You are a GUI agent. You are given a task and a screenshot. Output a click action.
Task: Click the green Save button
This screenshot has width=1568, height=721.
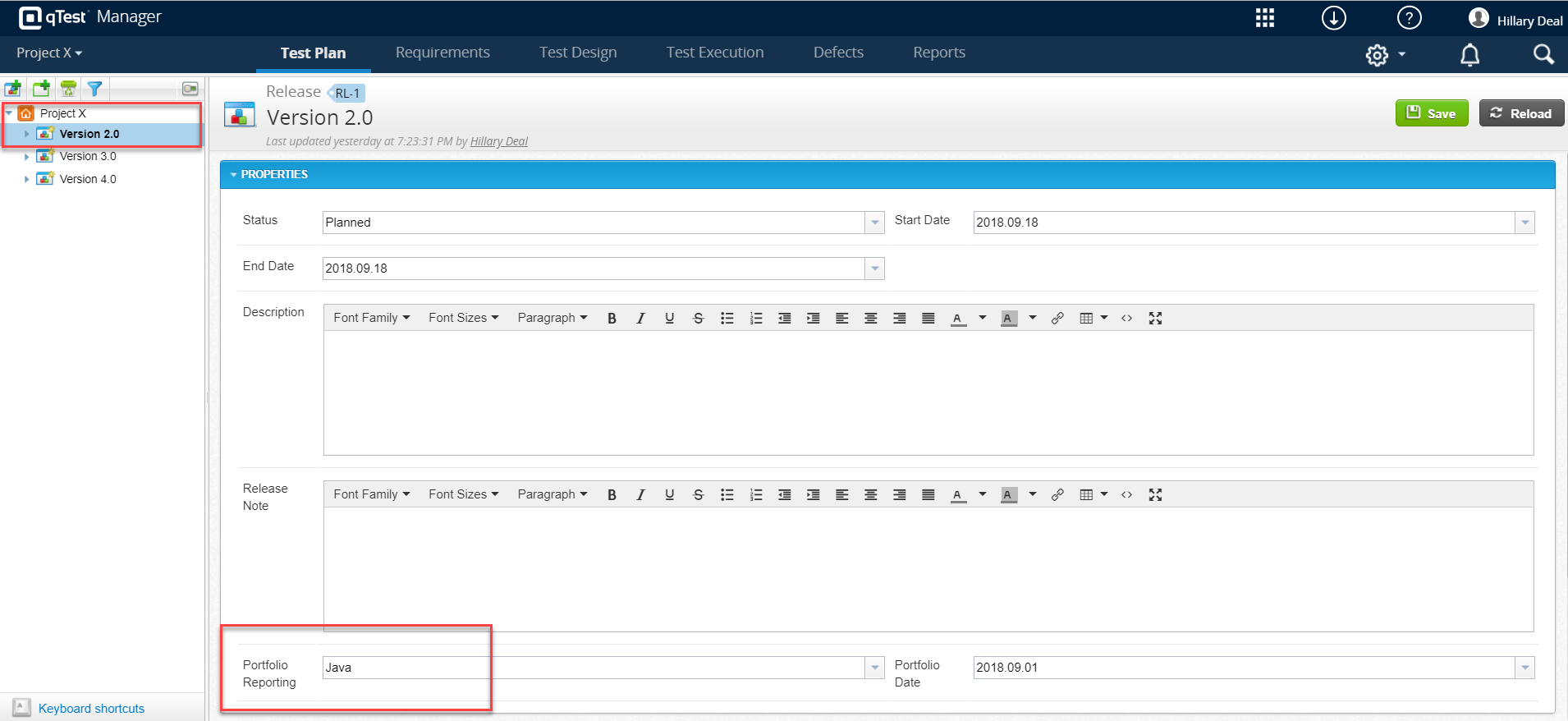[1431, 113]
